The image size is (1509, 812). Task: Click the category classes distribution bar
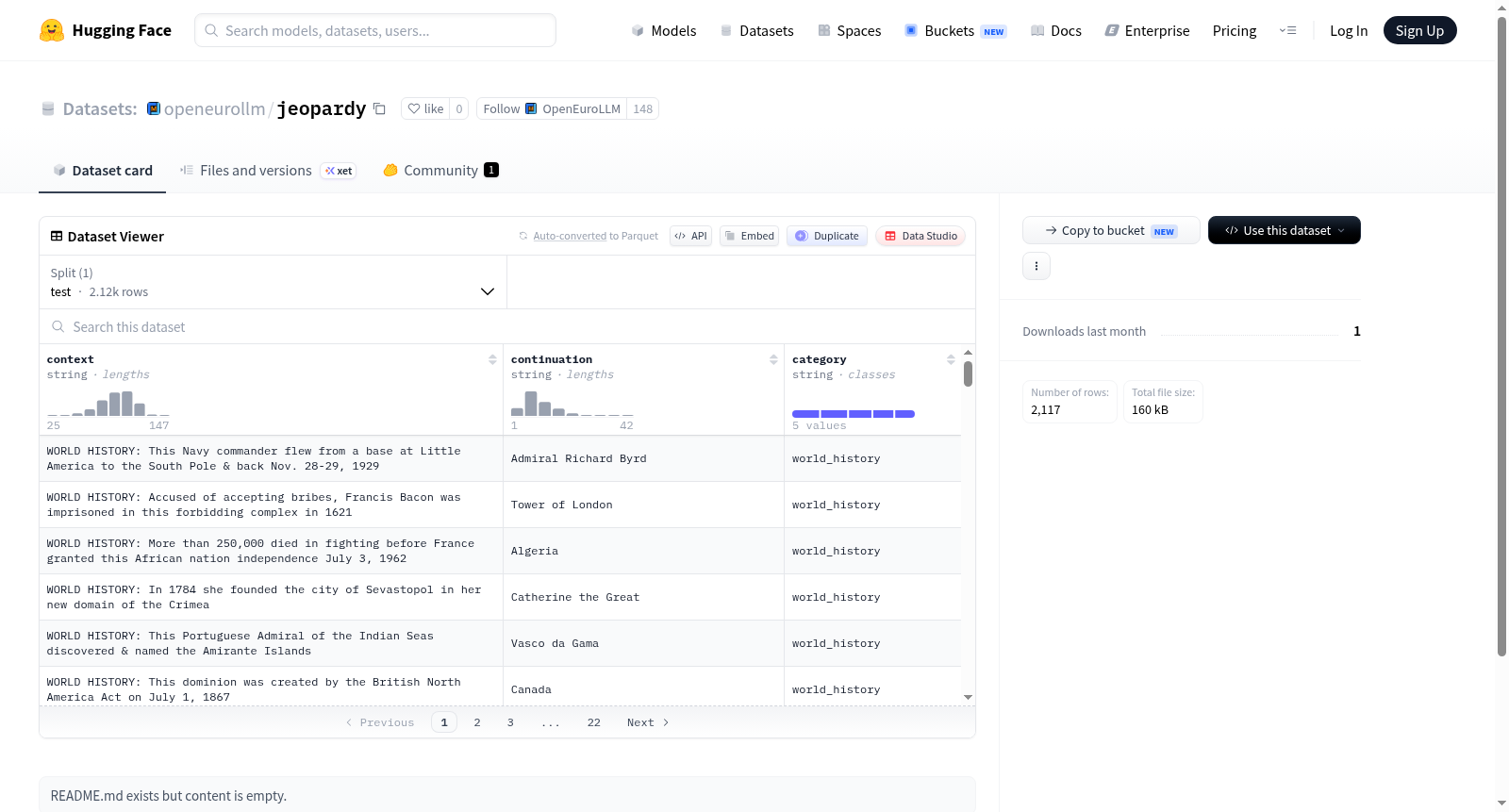coord(854,414)
